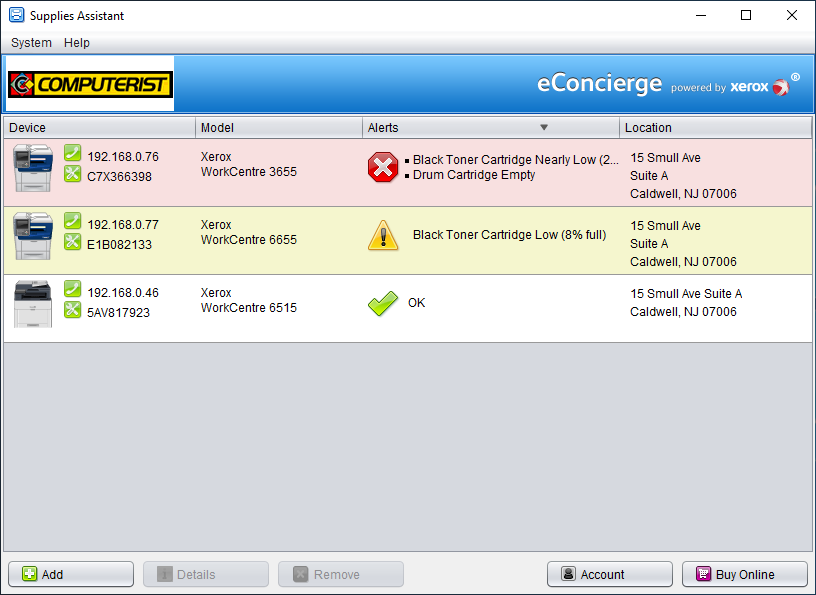
Task: Click the Black Toner Cartridge Nearly Low alert
Action: pyautogui.click(x=515, y=160)
